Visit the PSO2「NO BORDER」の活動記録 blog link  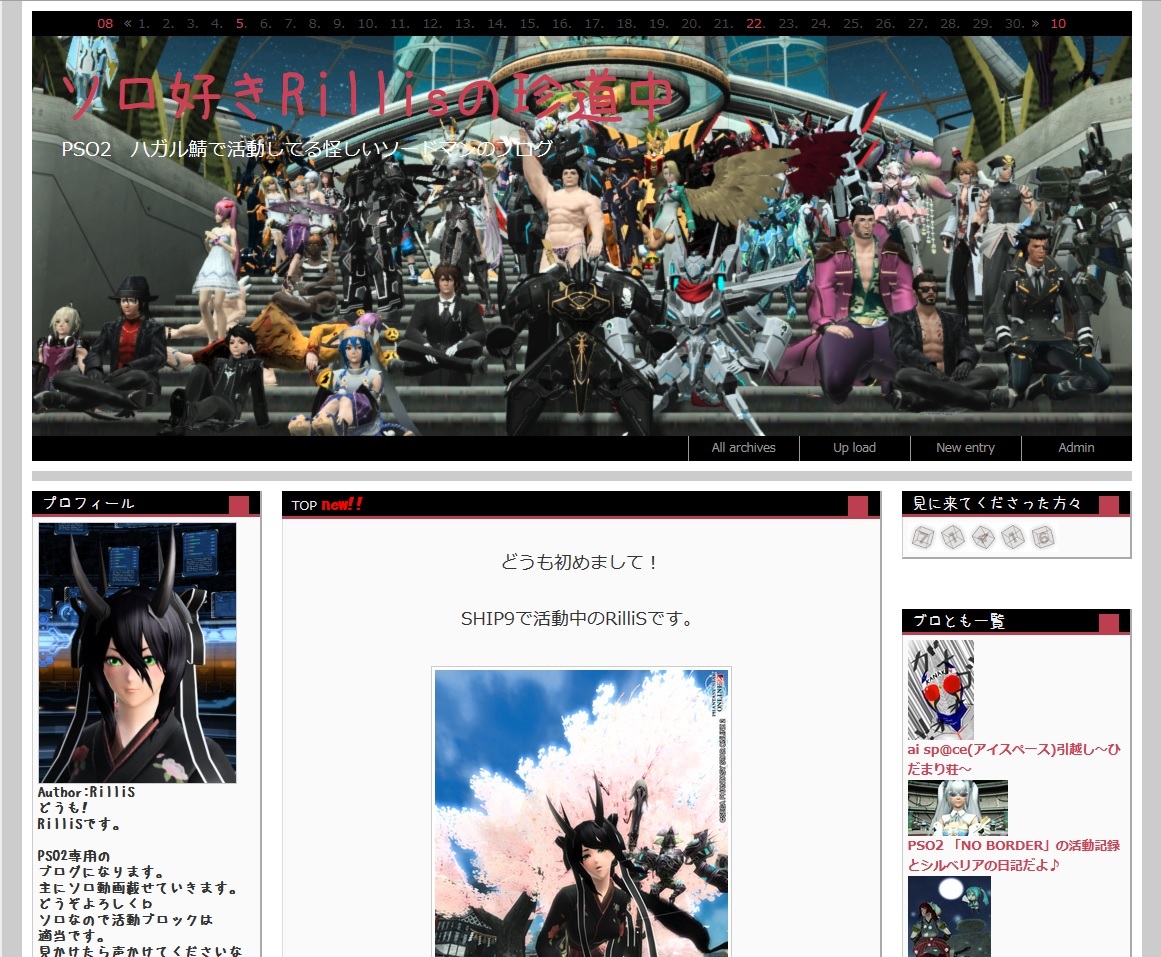[x=1014, y=855]
